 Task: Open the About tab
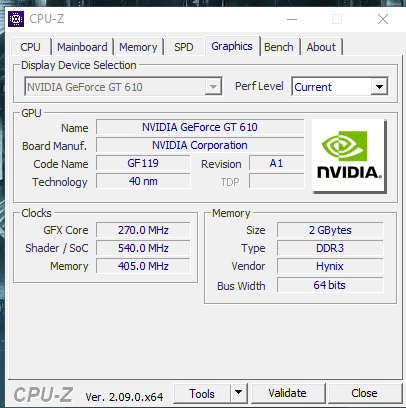pyautogui.click(x=321, y=47)
